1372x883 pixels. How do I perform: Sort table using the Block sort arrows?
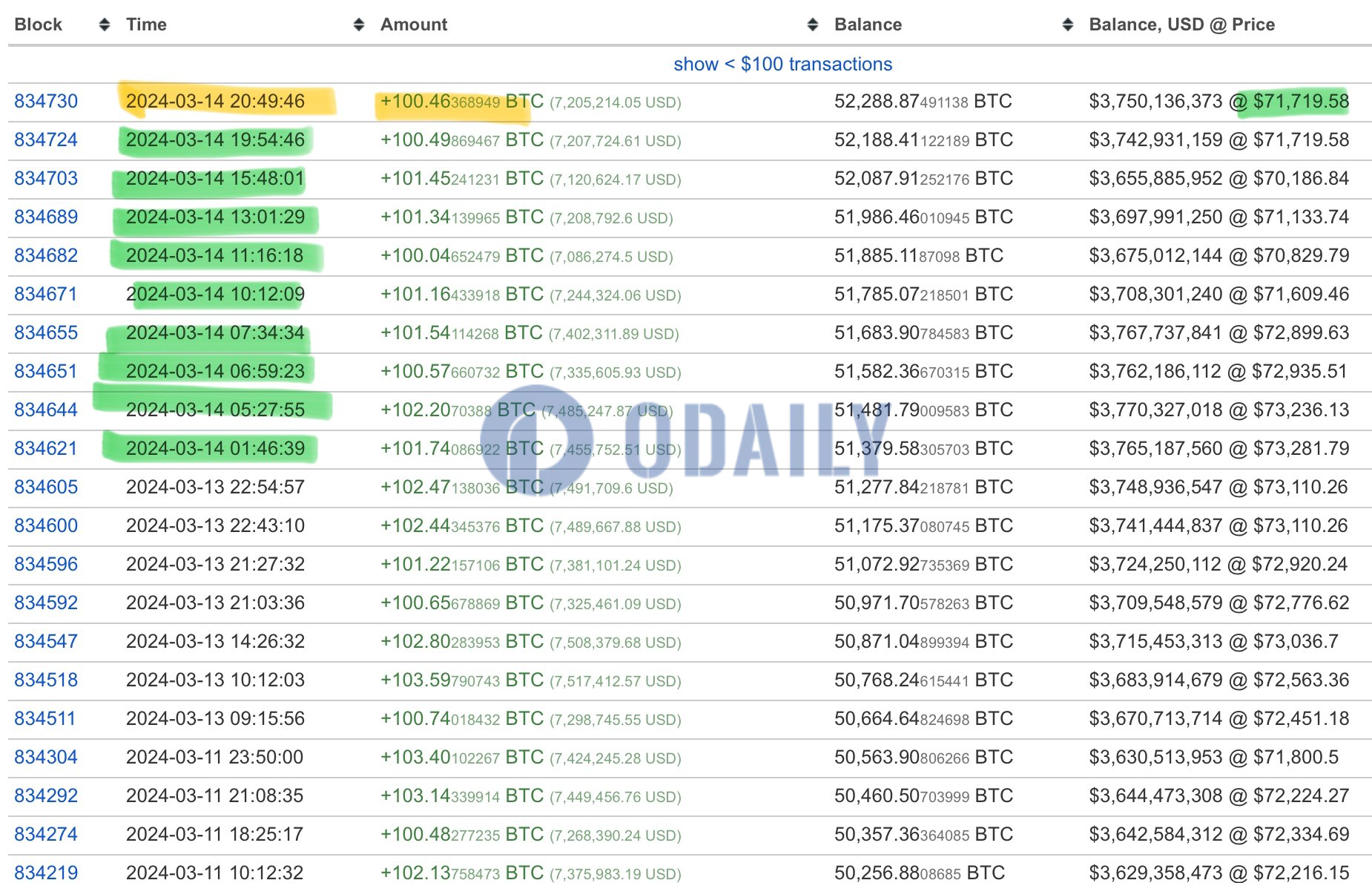[104, 23]
